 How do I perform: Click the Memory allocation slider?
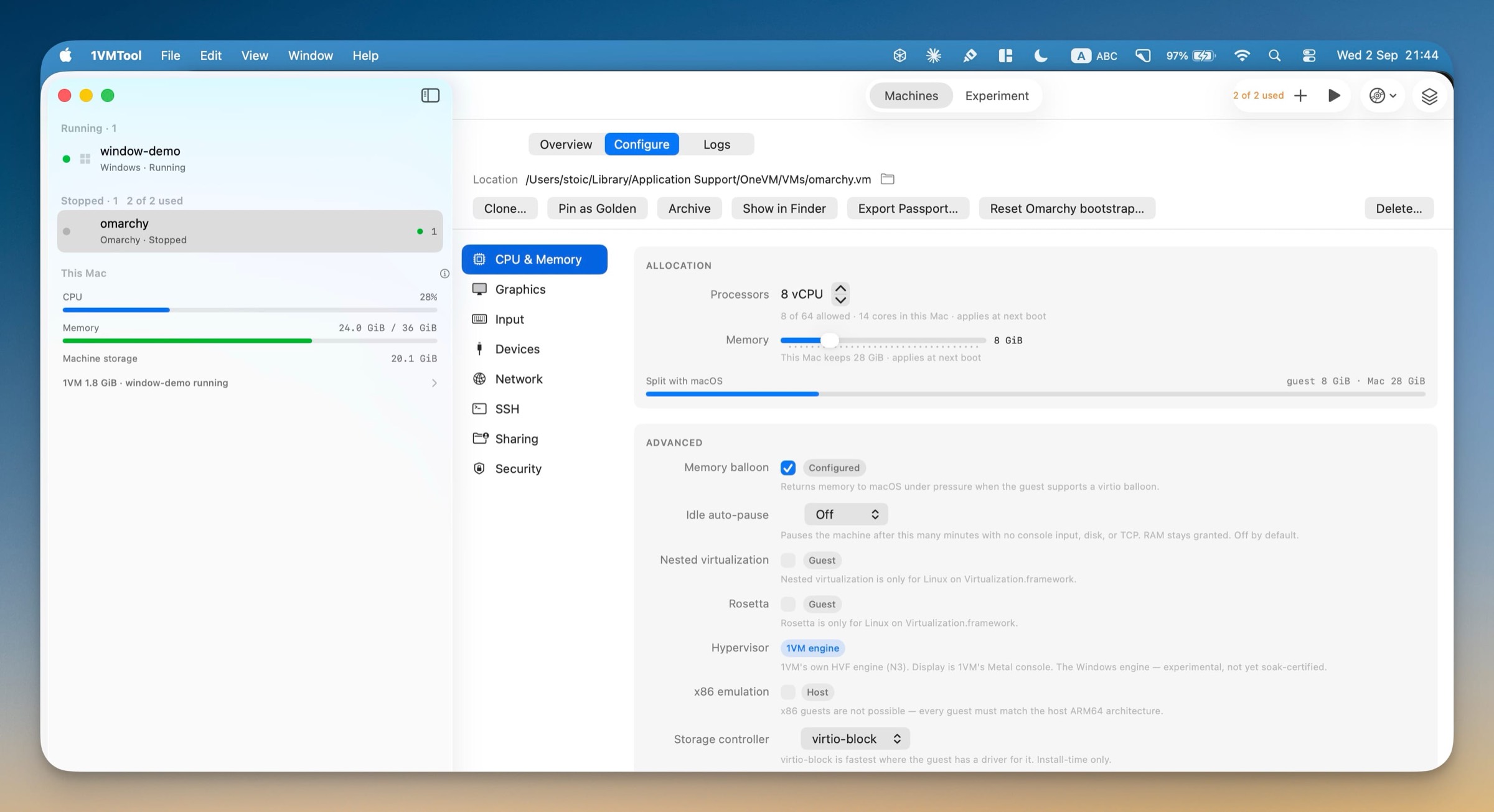(x=883, y=340)
